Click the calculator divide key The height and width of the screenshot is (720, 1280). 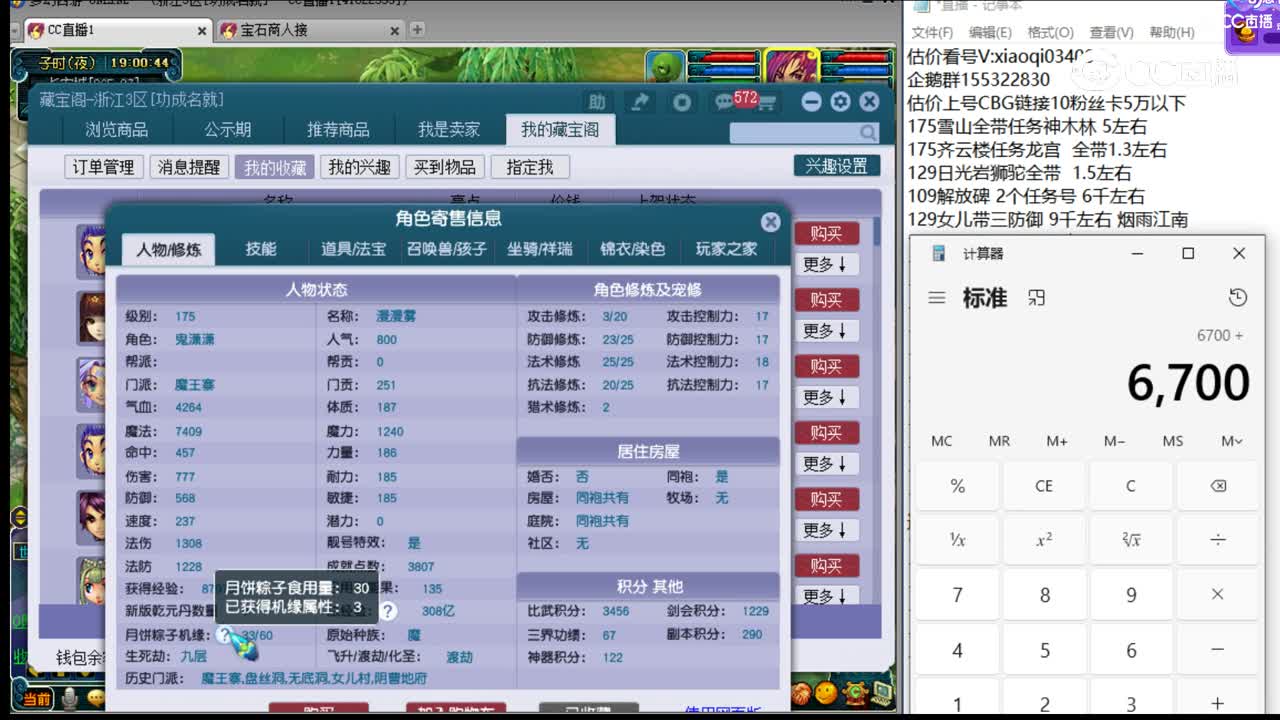[x=1218, y=540]
